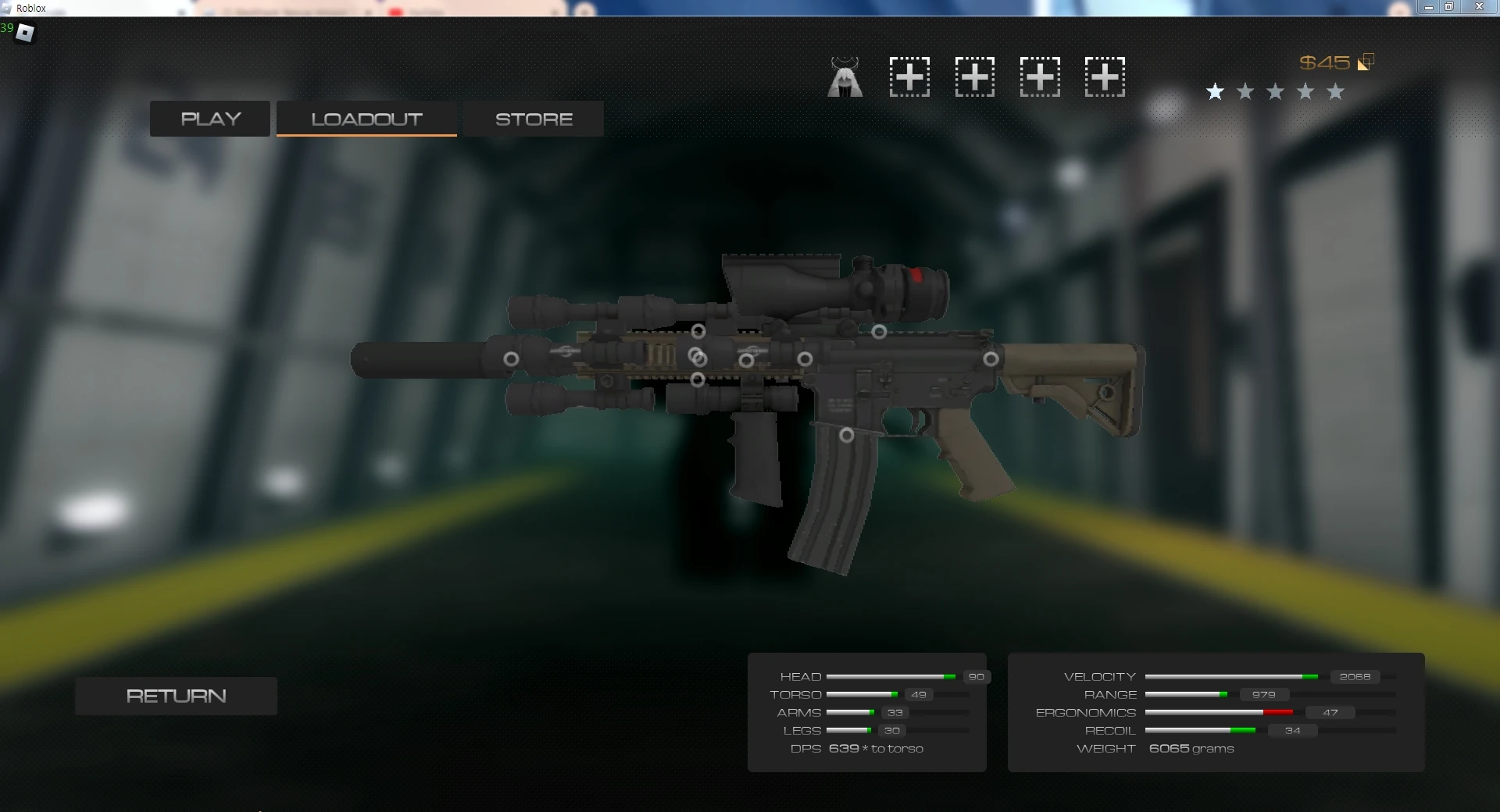Open the STORE tab

point(533,118)
